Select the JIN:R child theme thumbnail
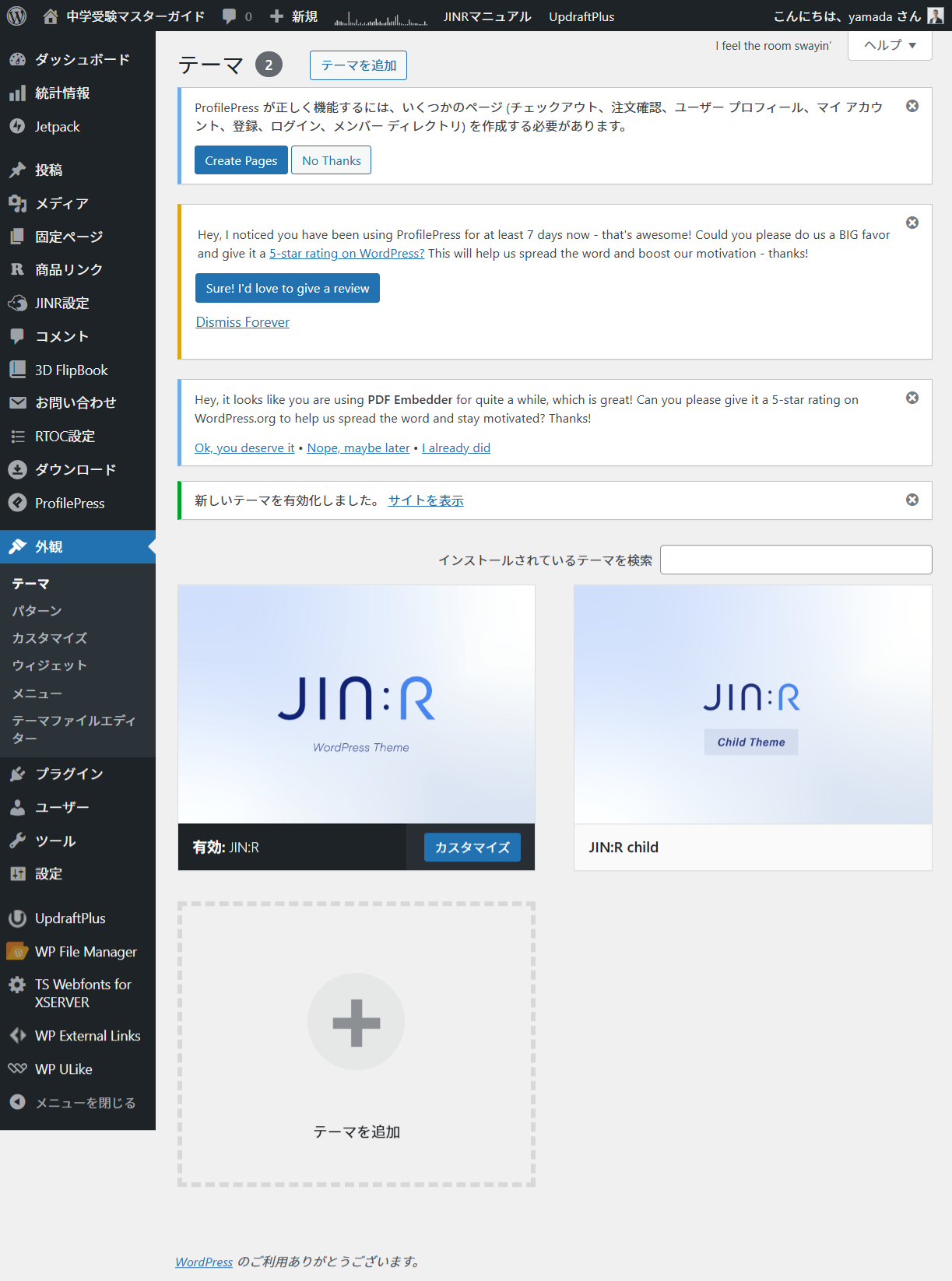Screen dimensions: 952x1281 click(752, 704)
